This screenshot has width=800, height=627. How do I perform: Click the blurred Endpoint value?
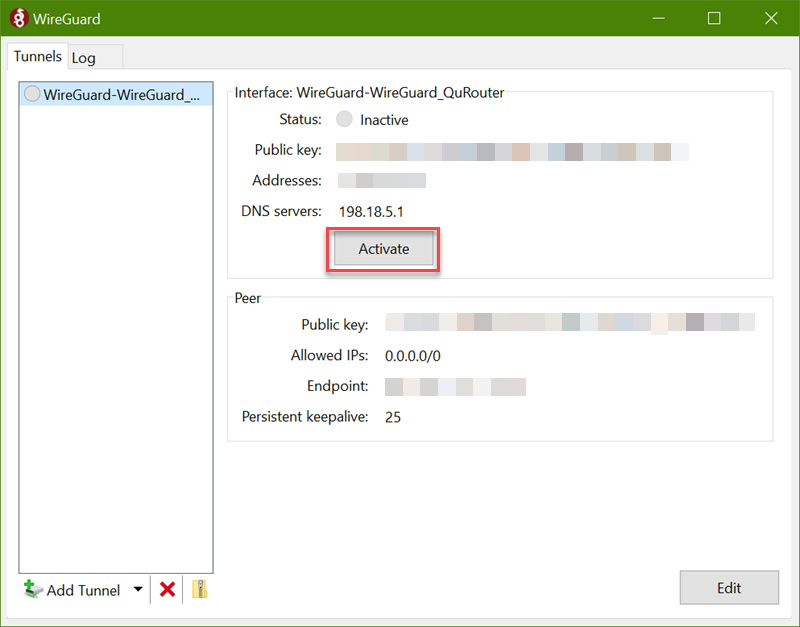455,387
